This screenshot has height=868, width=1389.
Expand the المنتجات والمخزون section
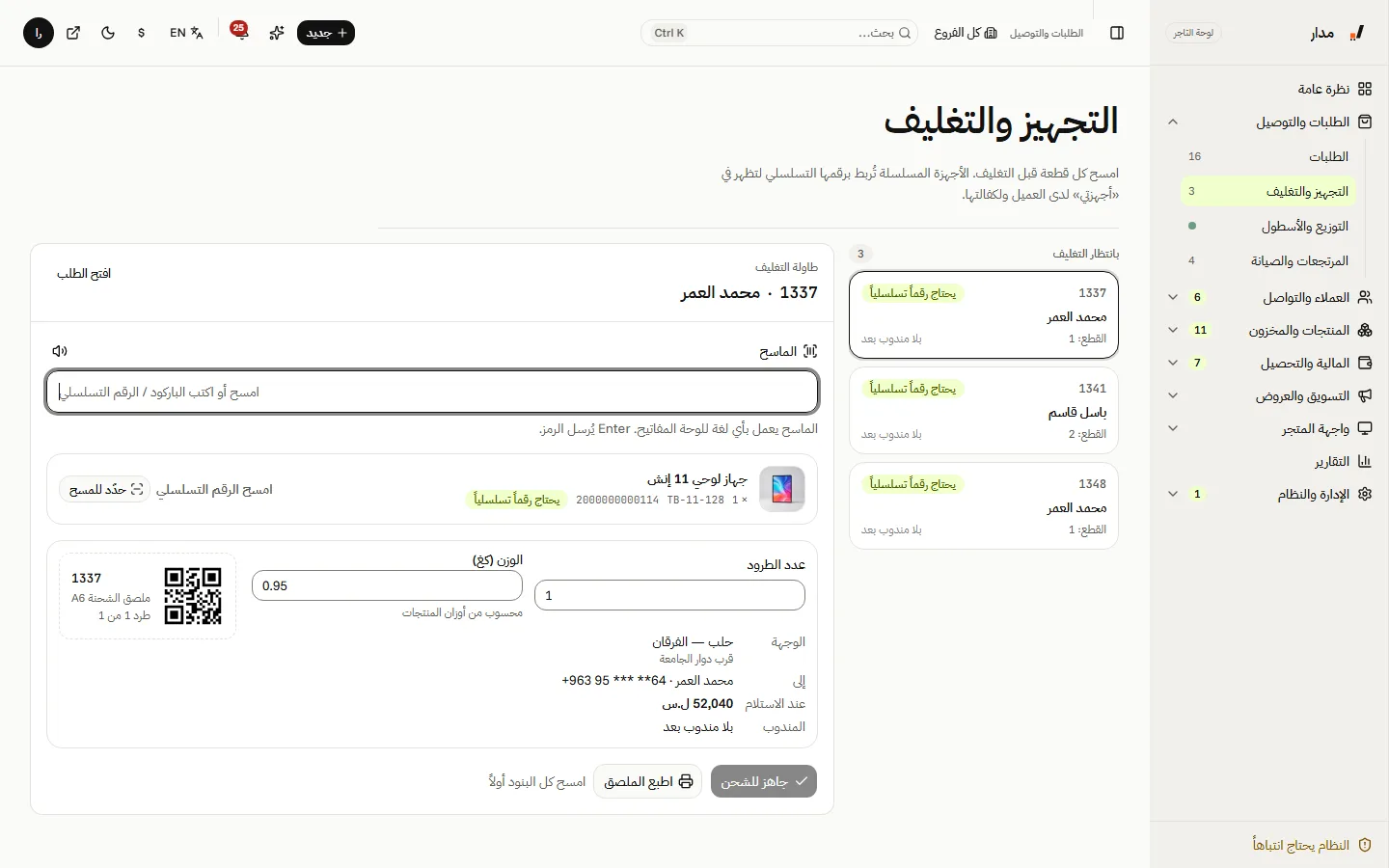click(1269, 330)
